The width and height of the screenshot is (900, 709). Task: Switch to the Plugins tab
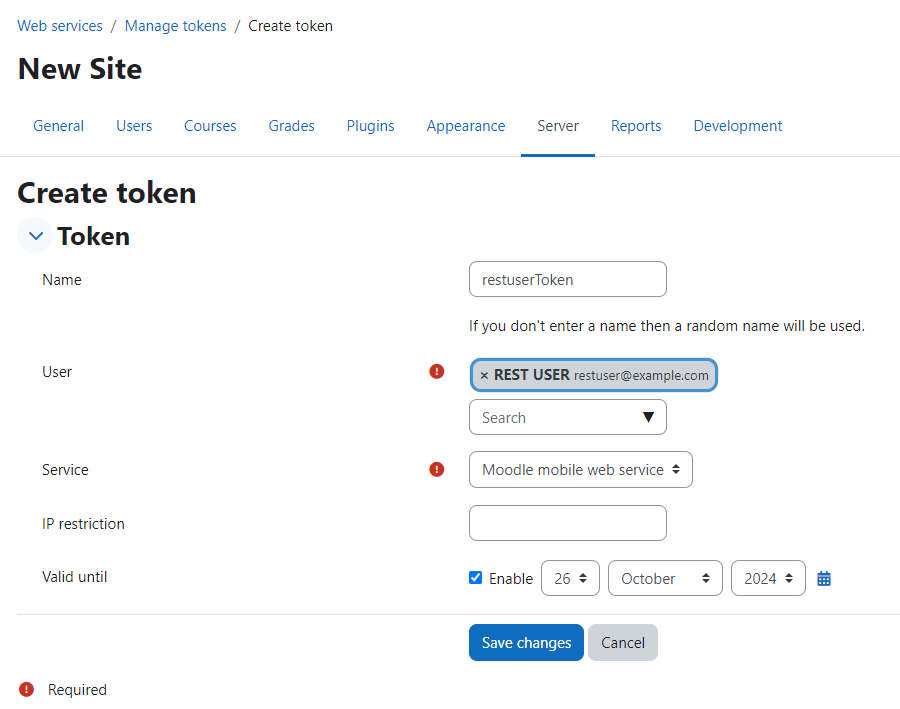click(370, 126)
